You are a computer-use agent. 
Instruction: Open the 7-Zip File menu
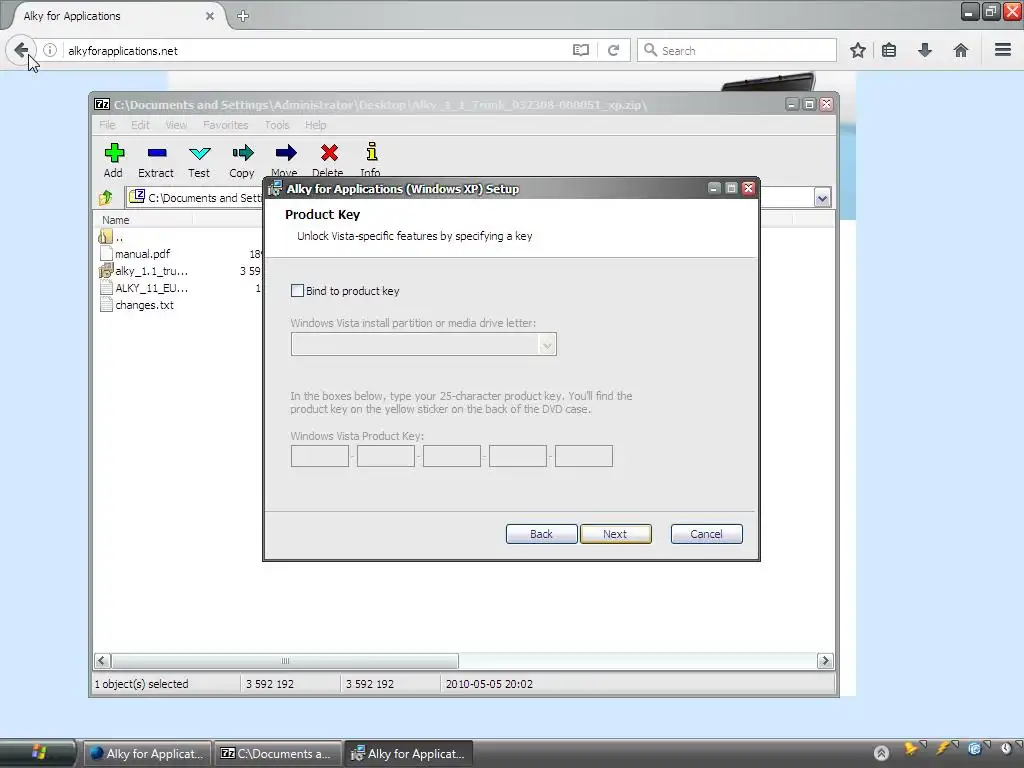pyautogui.click(x=107, y=125)
